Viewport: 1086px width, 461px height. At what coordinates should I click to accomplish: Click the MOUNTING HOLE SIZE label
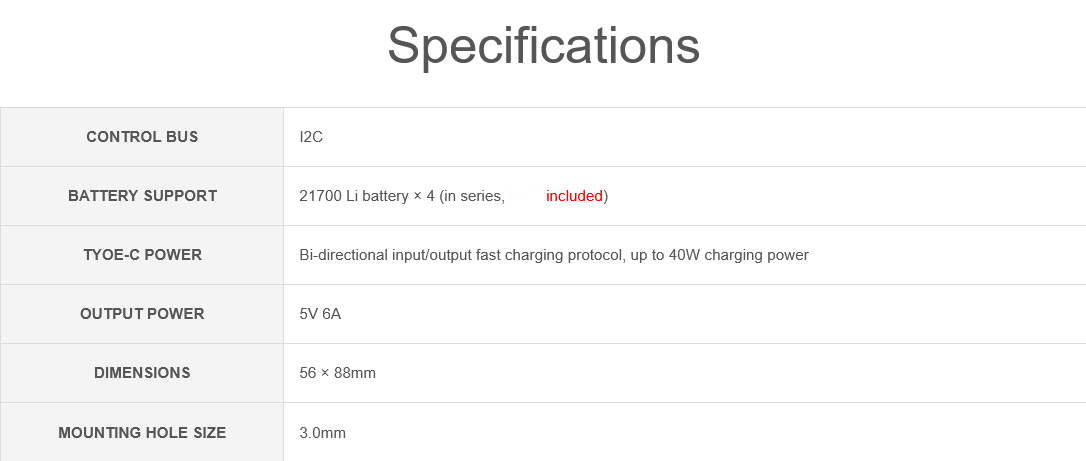click(x=142, y=433)
